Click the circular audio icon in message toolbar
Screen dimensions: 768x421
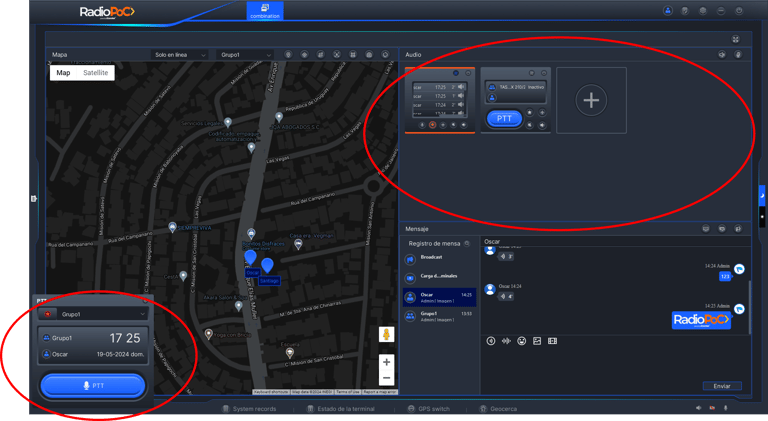tap(491, 341)
